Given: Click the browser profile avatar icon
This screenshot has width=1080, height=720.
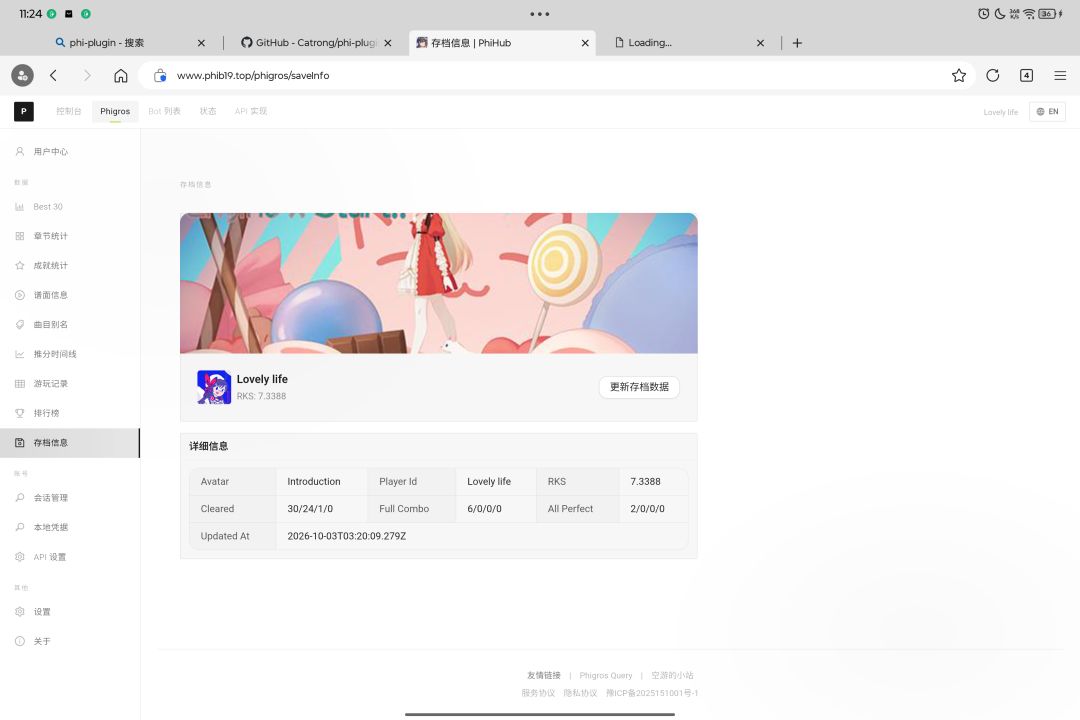Looking at the screenshot, I should click(x=22, y=76).
